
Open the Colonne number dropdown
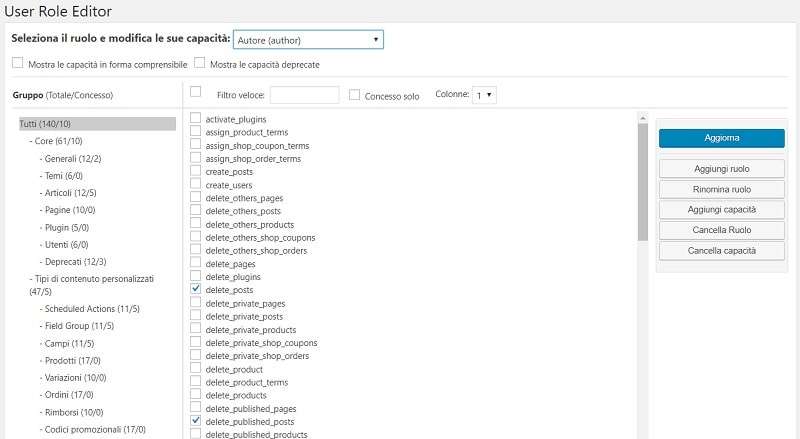(485, 95)
